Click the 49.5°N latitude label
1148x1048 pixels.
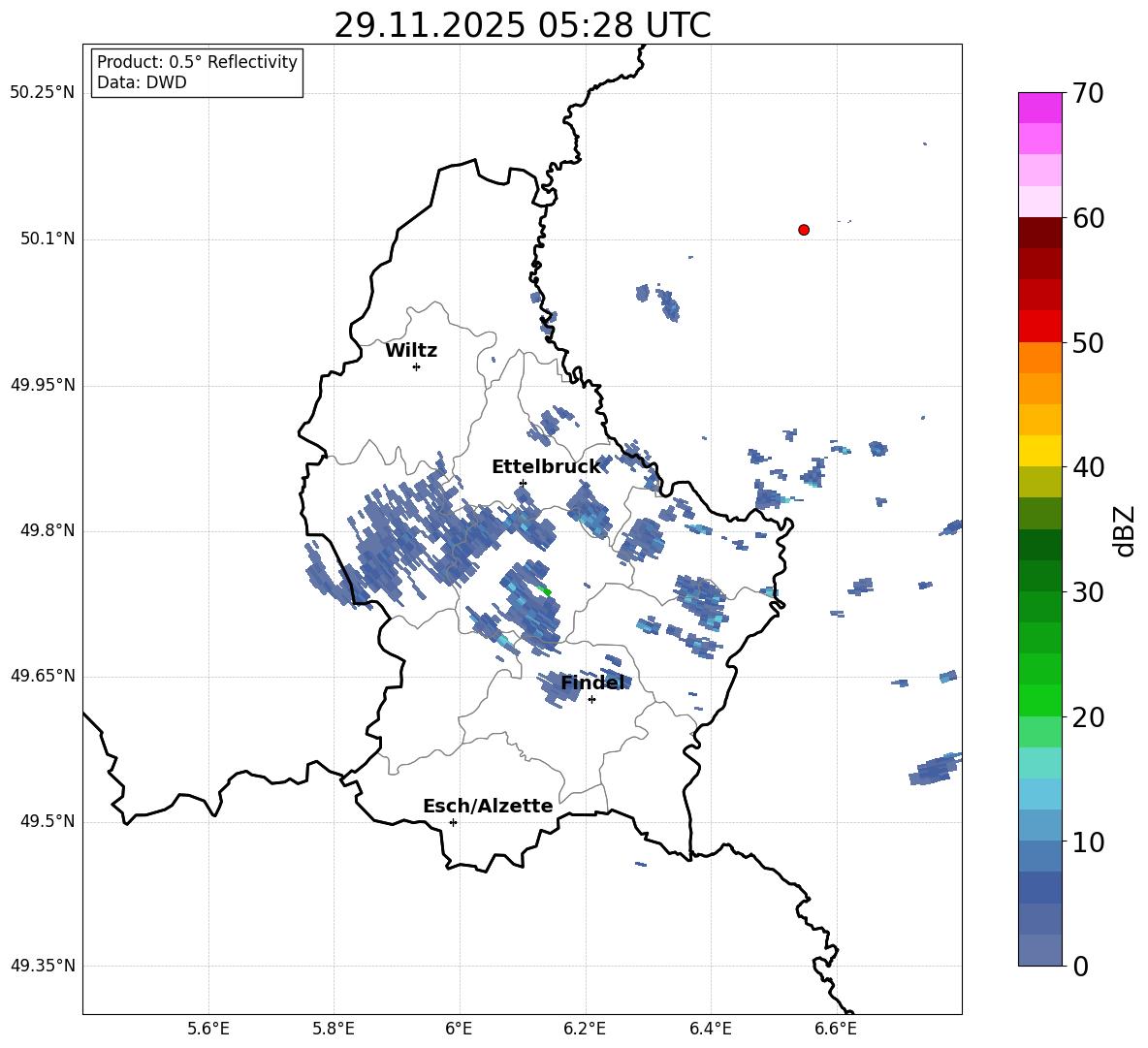coord(47,821)
